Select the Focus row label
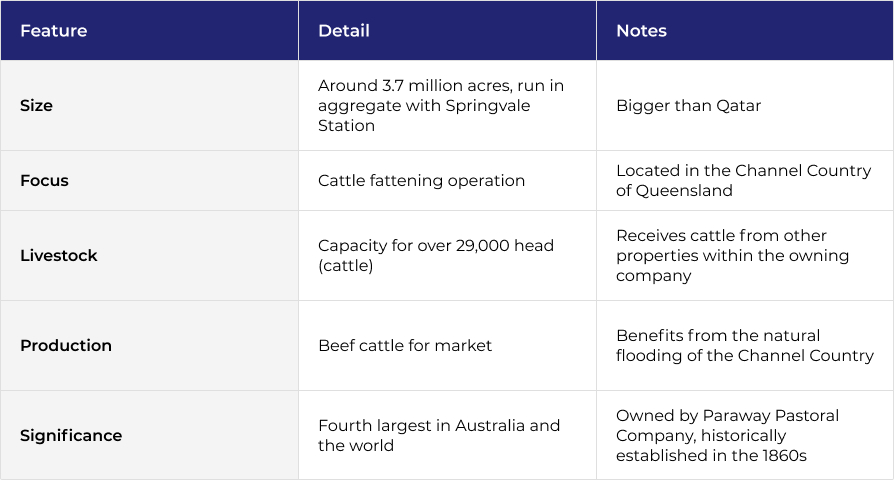894x480 pixels. click(x=44, y=181)
